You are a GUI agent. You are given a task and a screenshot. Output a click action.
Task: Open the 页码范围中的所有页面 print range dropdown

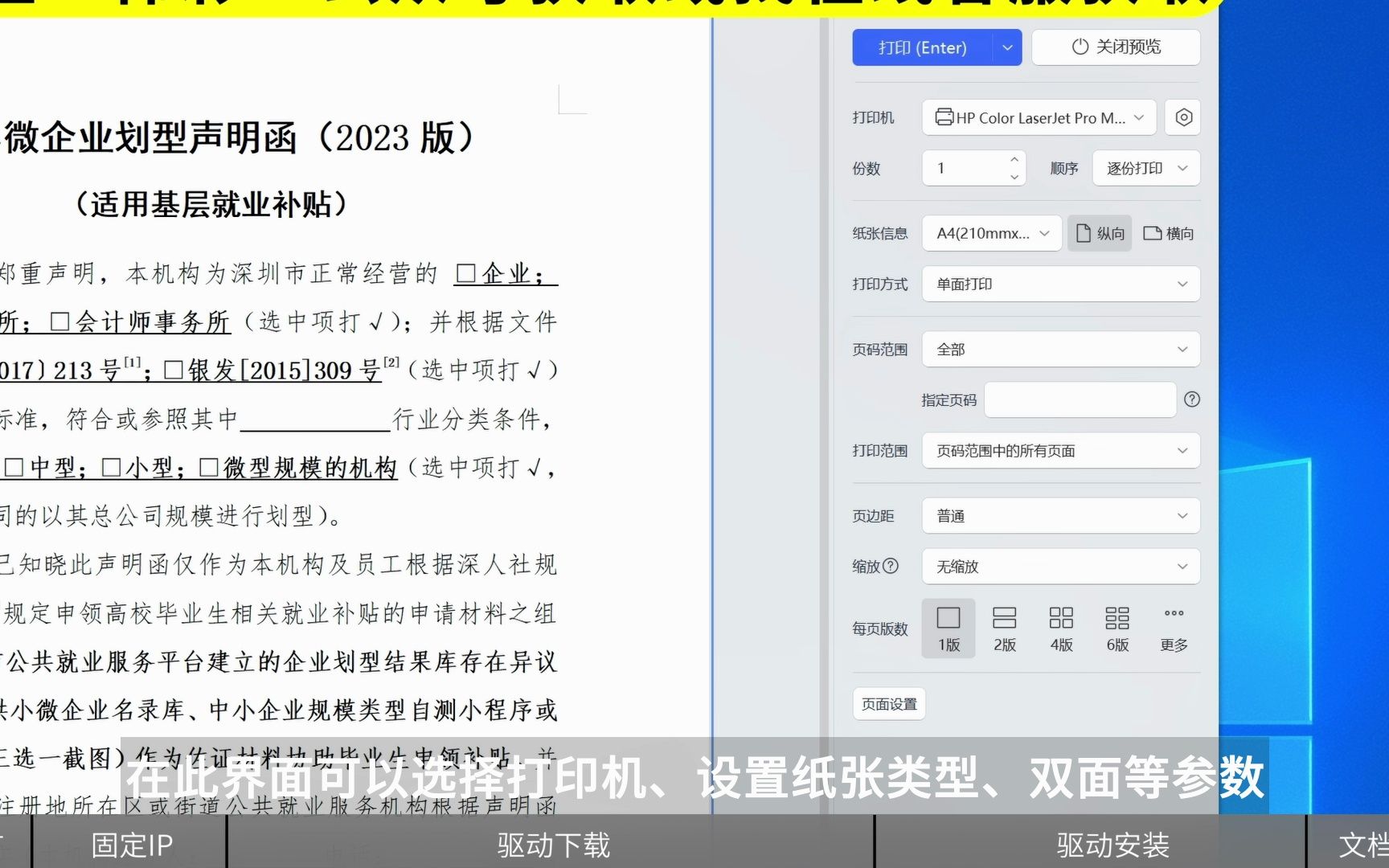(1061, 450)
